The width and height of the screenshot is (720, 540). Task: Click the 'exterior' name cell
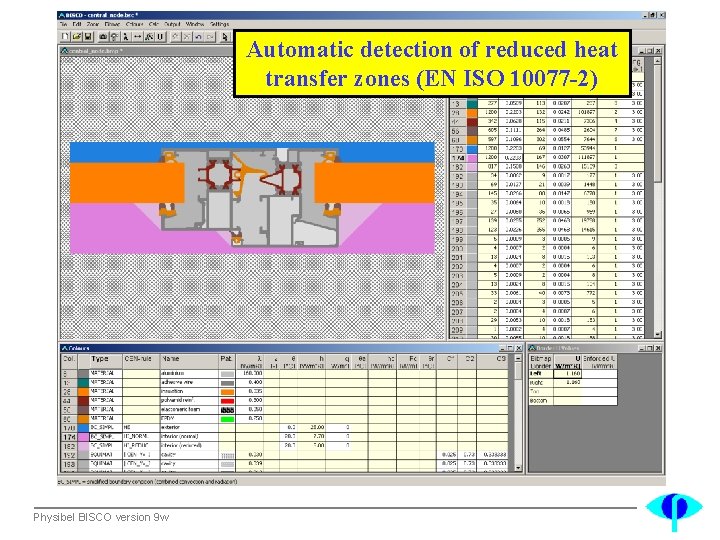[x=189, y=428]
